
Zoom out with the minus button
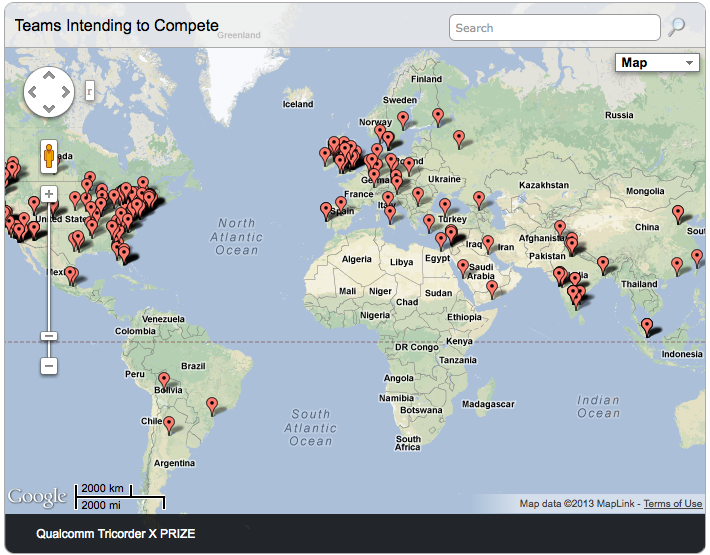point(49,366)
